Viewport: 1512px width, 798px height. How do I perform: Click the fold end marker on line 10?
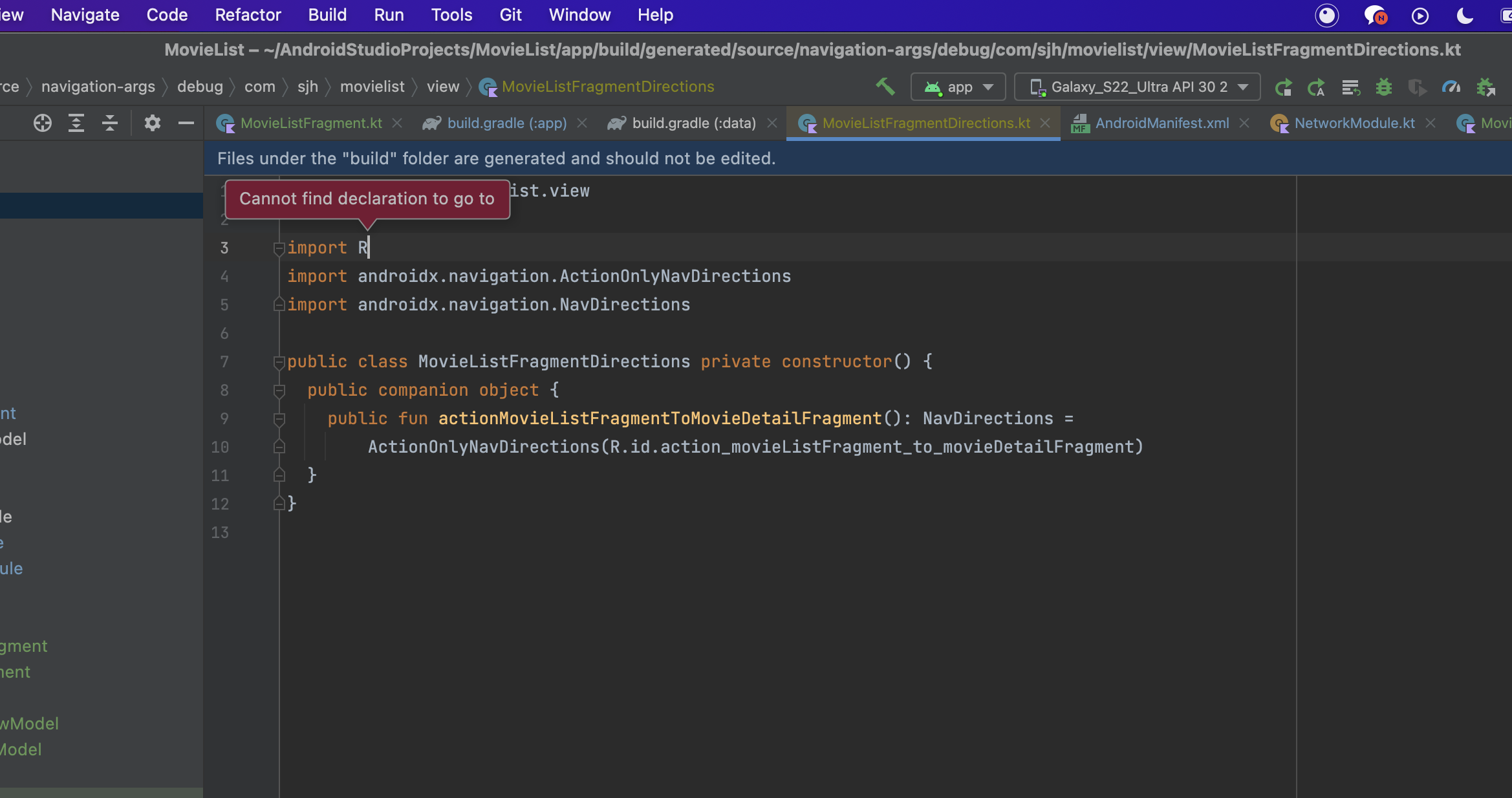click(x=279, y=447)
